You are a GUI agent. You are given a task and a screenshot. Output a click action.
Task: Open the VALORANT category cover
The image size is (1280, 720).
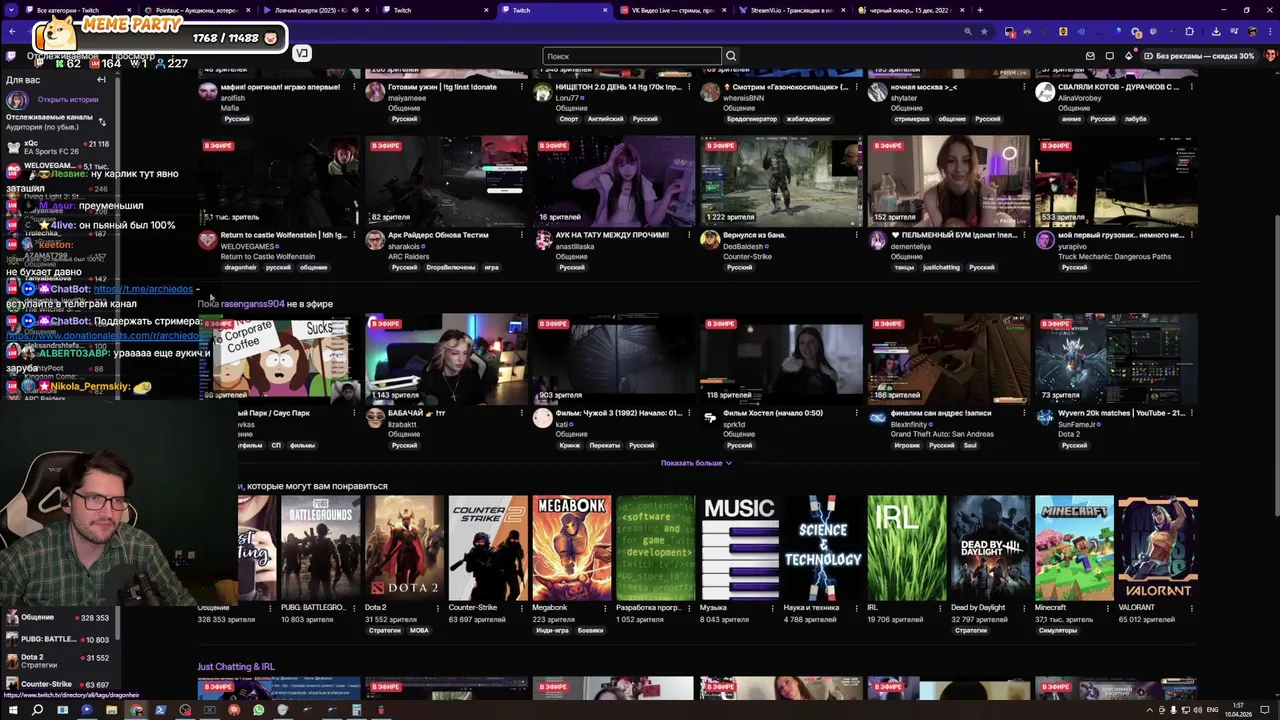[x=1158, y=547]
